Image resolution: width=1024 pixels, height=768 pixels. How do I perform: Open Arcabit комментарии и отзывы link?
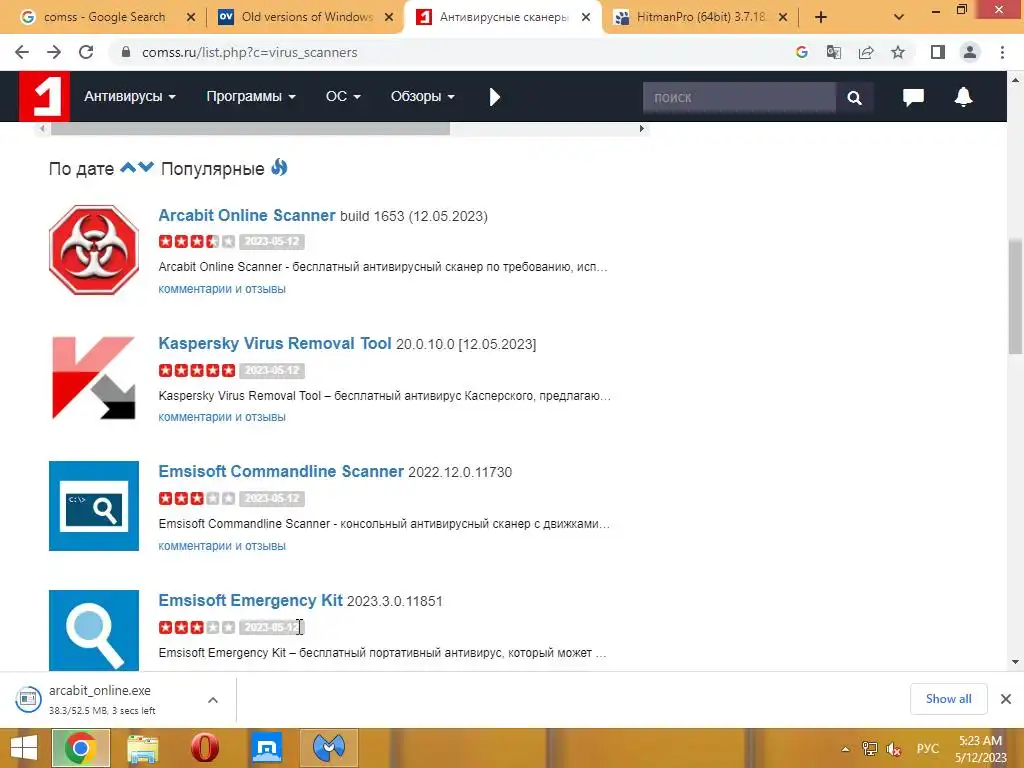[x=222, y=289]
